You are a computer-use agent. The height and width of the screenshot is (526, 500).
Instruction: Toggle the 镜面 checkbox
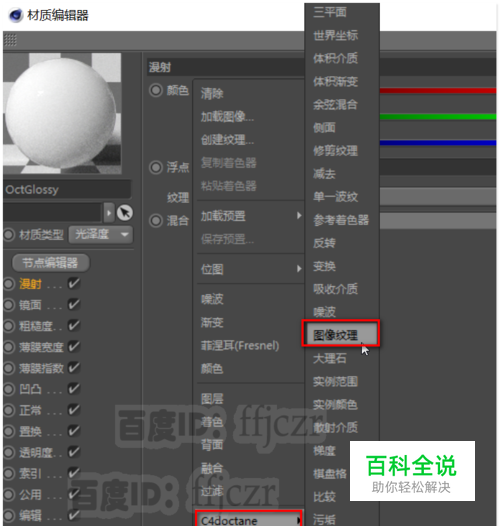tap(73, 305)
